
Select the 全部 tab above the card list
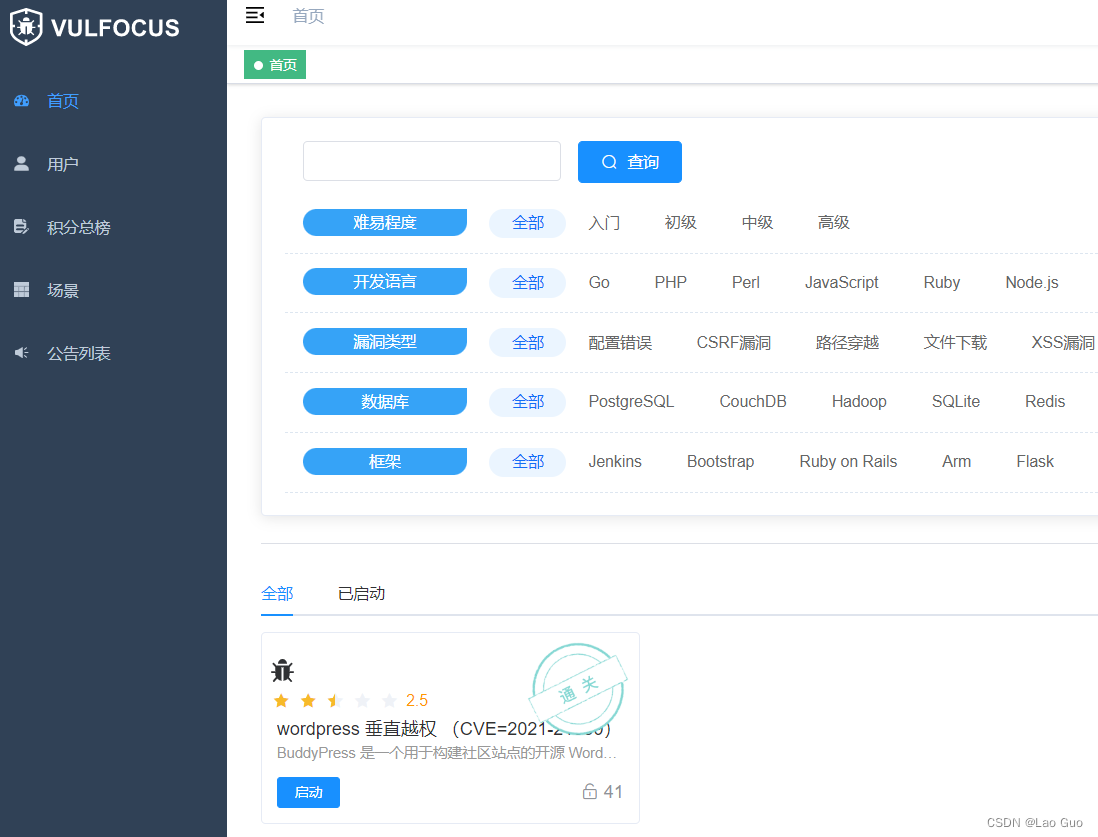(x=277, y=593)
